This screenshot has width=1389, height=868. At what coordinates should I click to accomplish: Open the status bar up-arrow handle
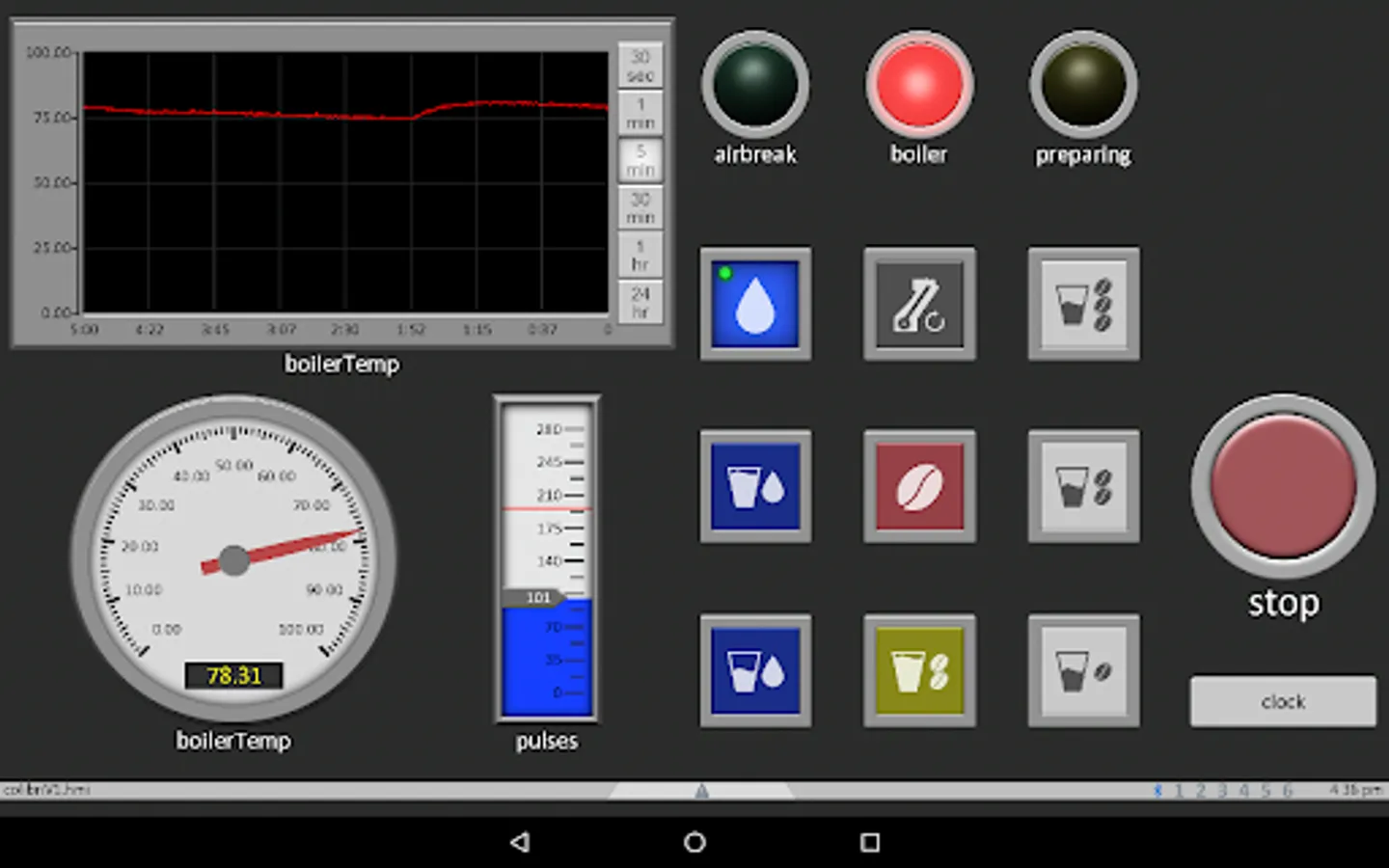[x=701, y=790]
